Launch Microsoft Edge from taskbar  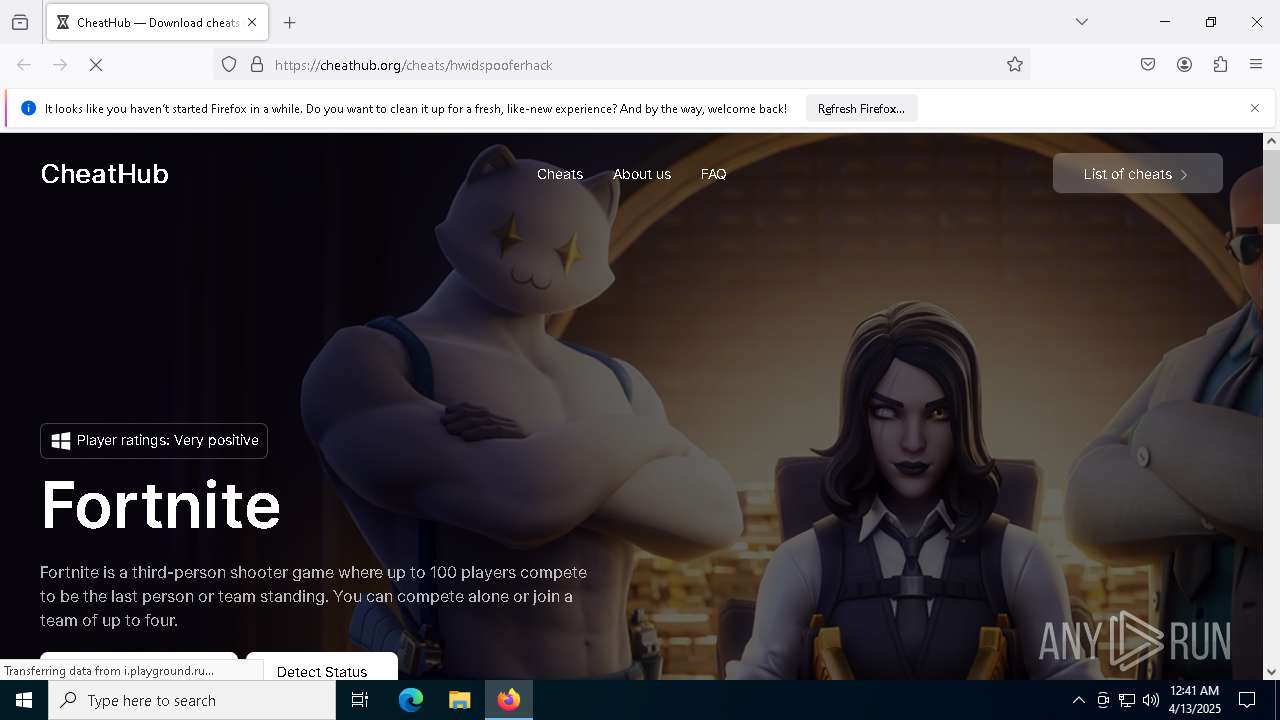pos(411,700)
